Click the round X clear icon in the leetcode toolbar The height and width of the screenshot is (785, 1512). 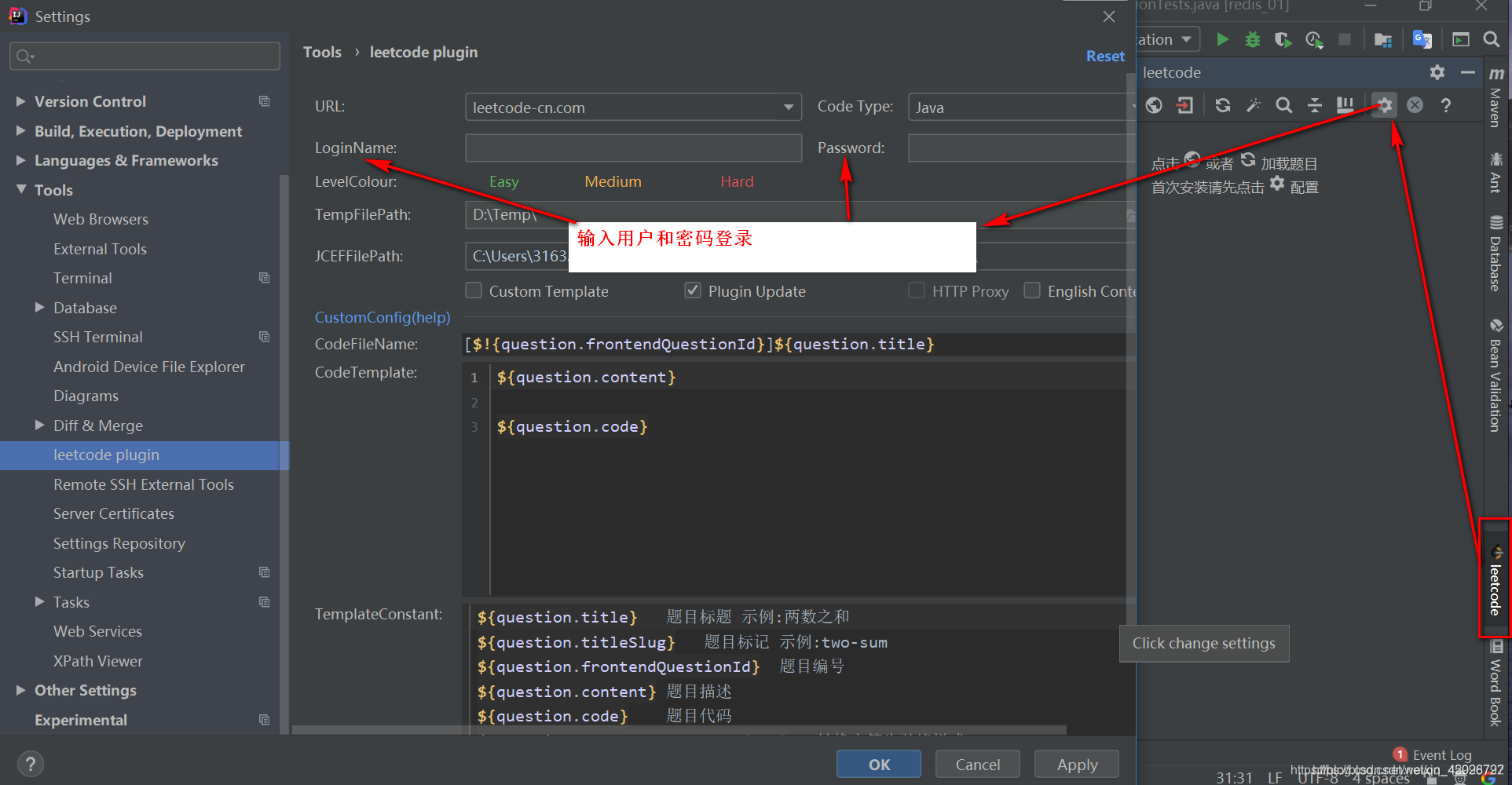point(1415,105)
